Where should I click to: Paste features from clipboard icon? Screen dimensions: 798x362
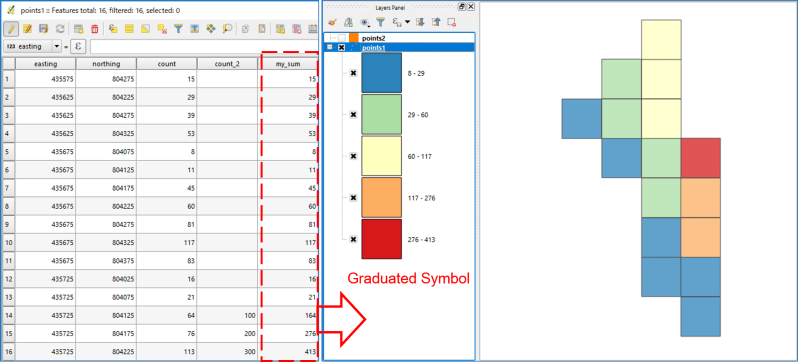[x=262, y=29]
